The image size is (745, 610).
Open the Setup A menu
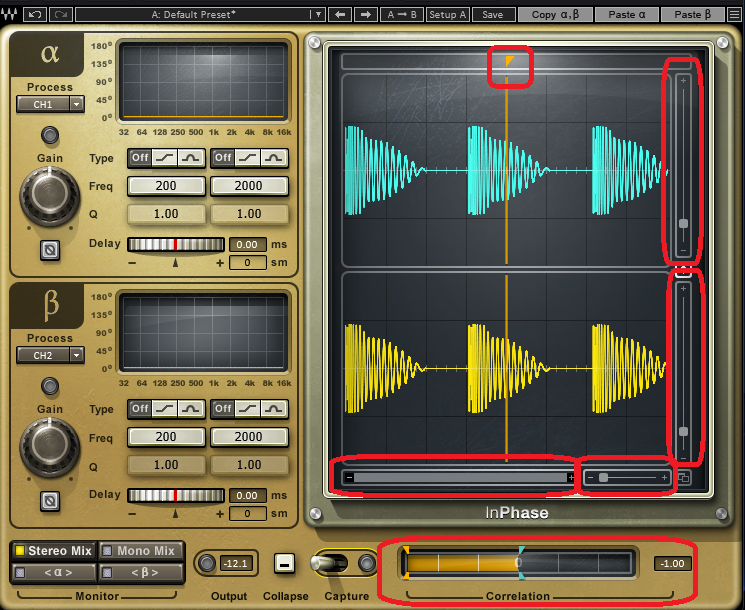pos(448,15)
